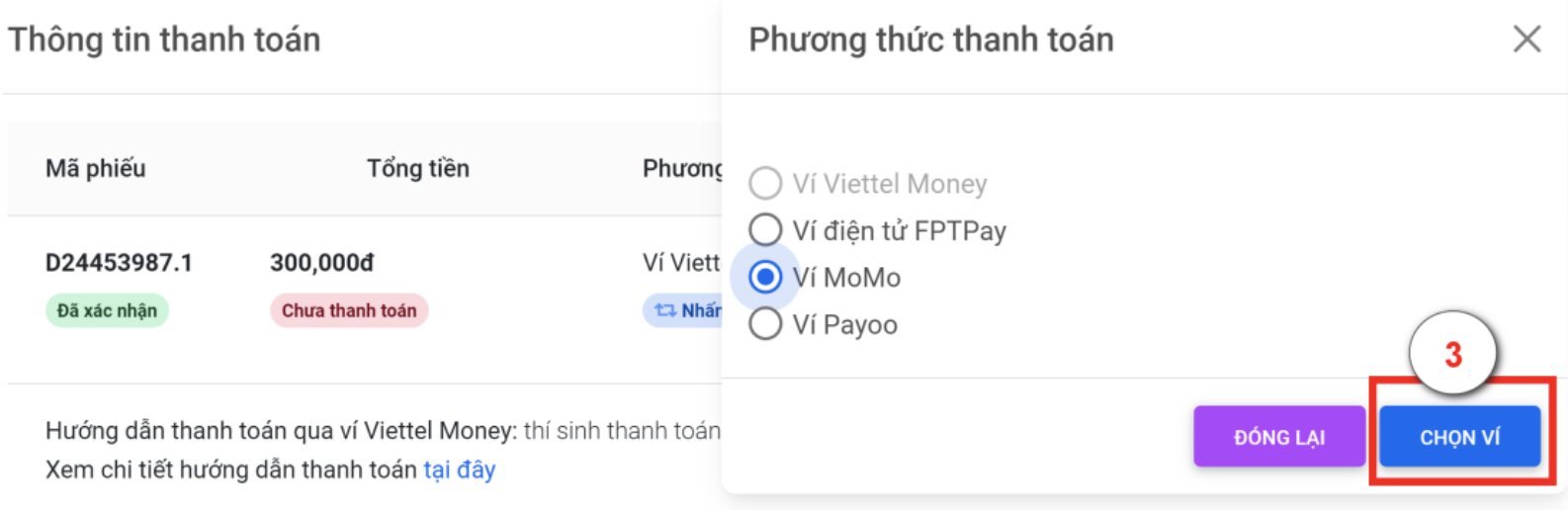Click the partially hidden Phương column header
The height and width of the screenshot is (518, 1568).
click(x=682, y=168)
